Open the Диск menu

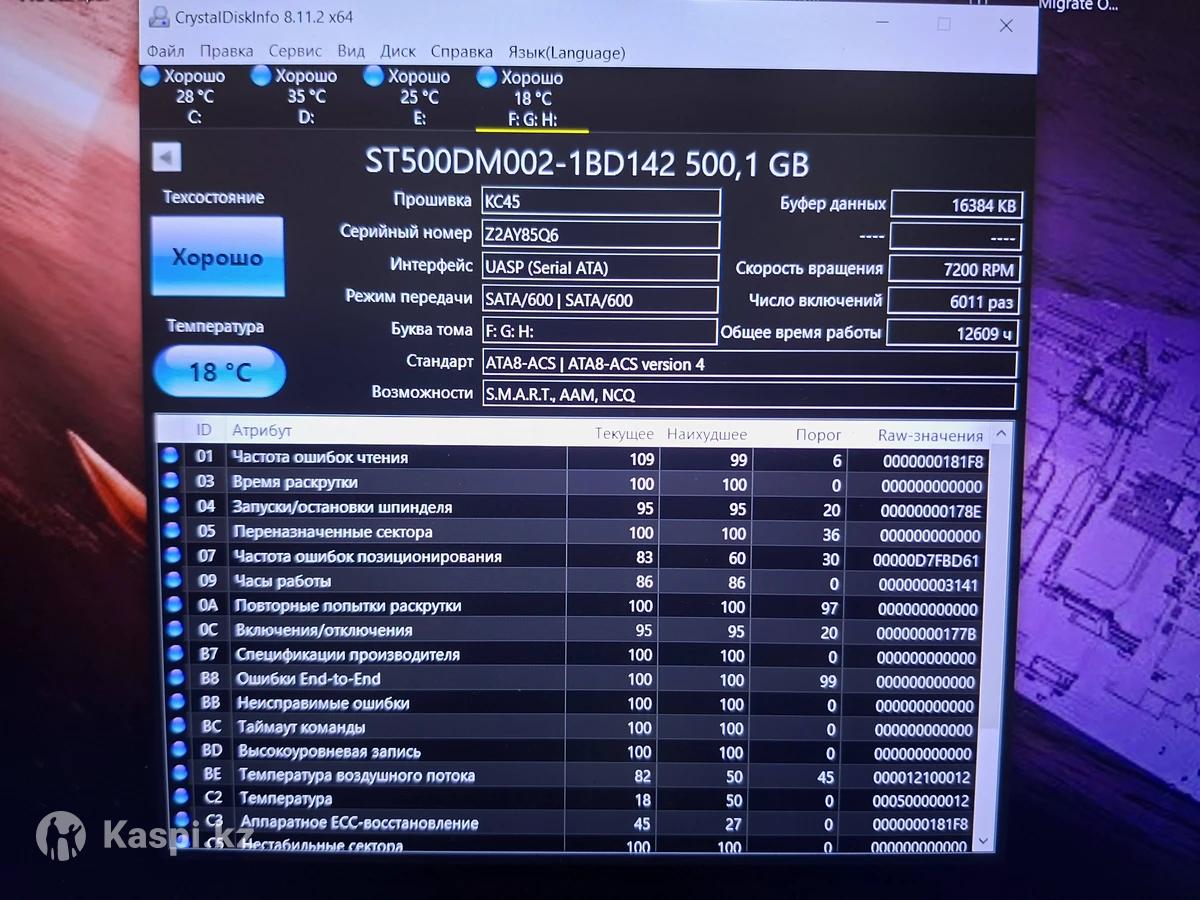pos(398,51)
